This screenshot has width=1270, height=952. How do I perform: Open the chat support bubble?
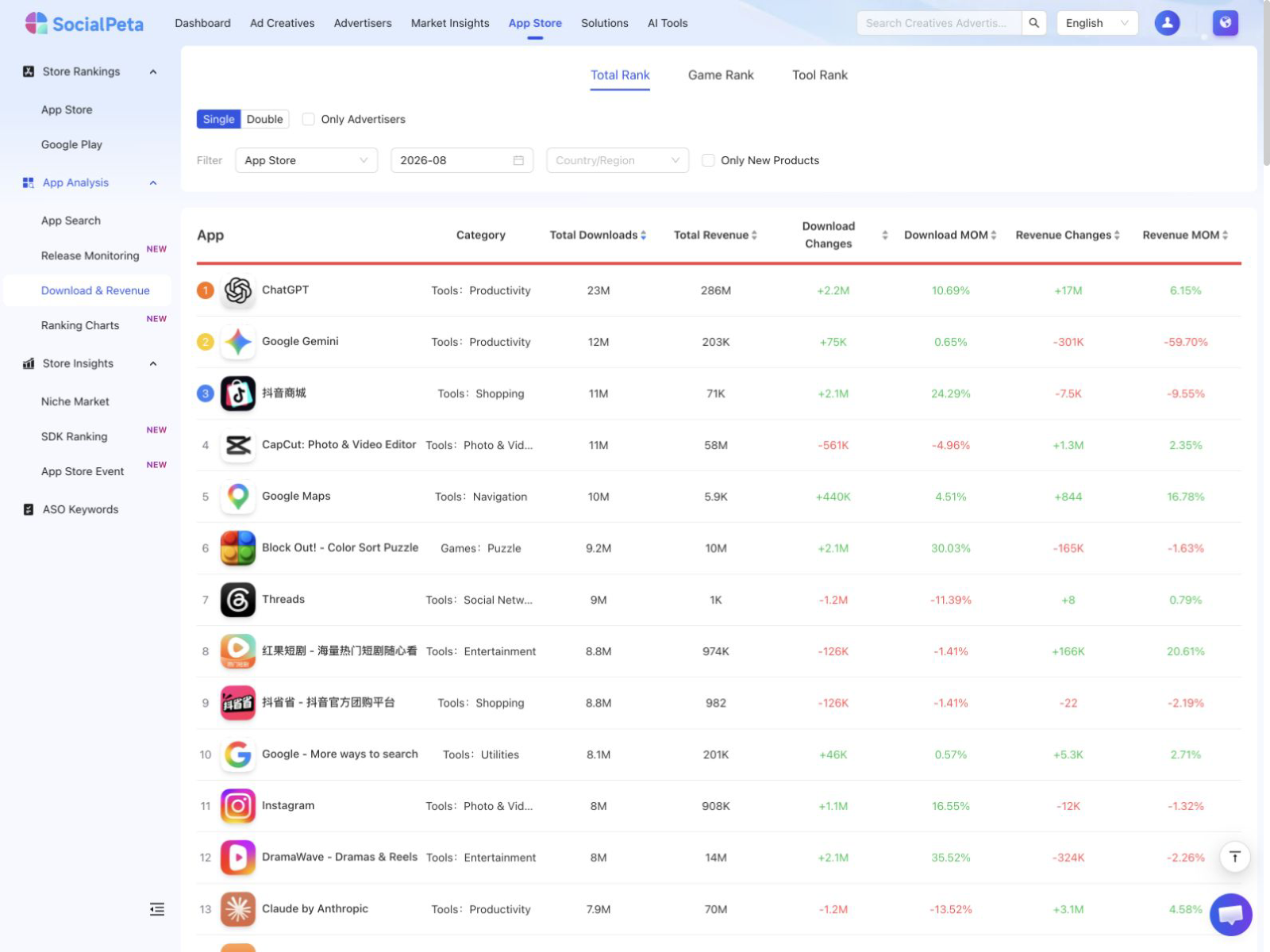pyautogui.click(x=1230, y=915)
